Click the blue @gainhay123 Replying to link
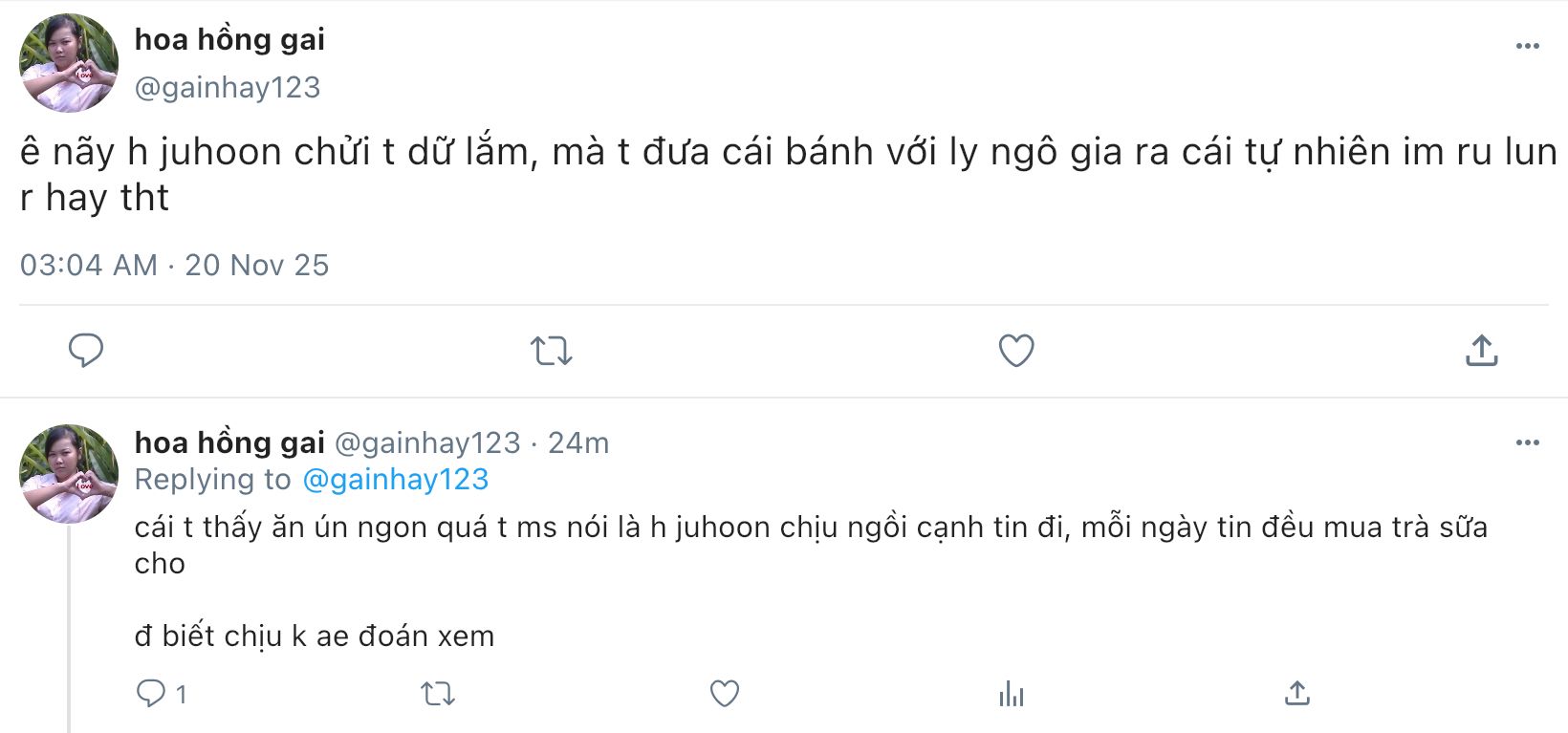The image size is (1568, 733). [x=395, y=480]
